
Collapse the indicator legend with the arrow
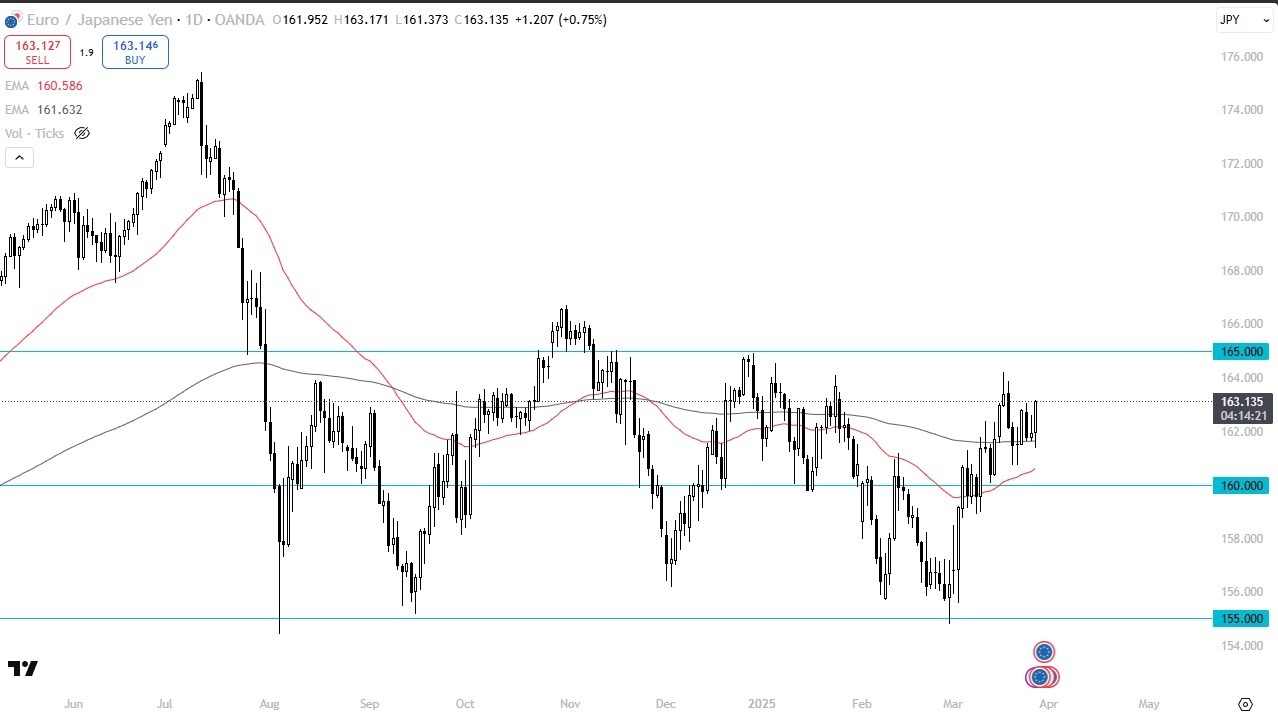pos(19,157)
